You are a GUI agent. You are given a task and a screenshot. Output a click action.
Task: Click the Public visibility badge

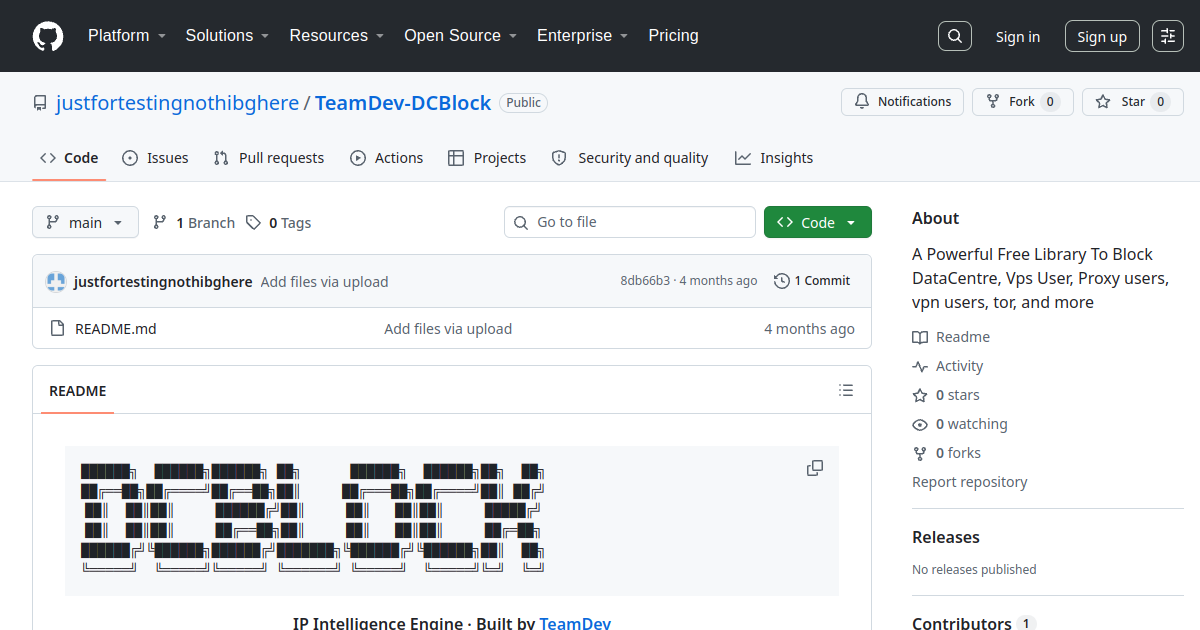pos(524,103)
